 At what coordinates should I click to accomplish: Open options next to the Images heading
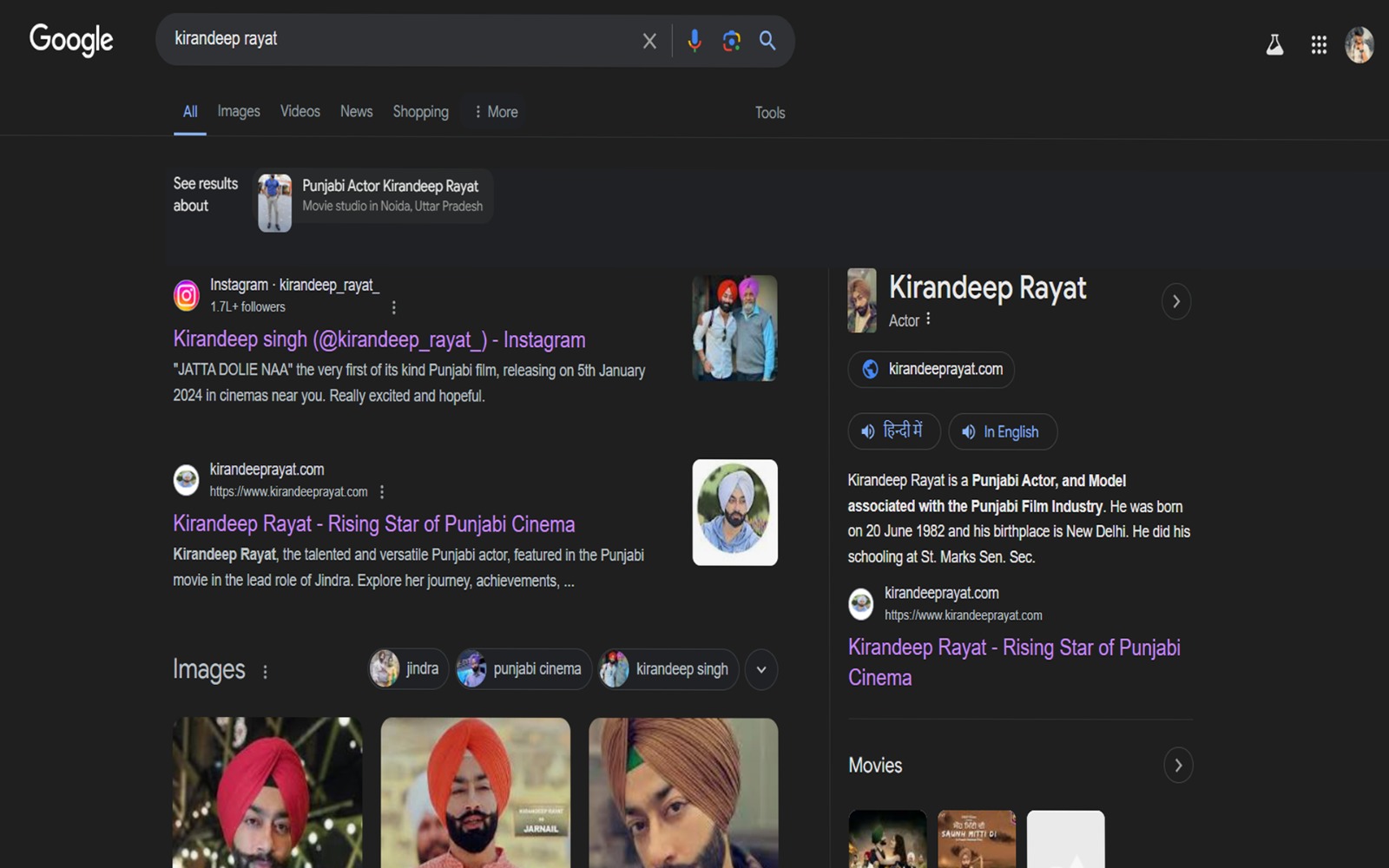(266, 671)
